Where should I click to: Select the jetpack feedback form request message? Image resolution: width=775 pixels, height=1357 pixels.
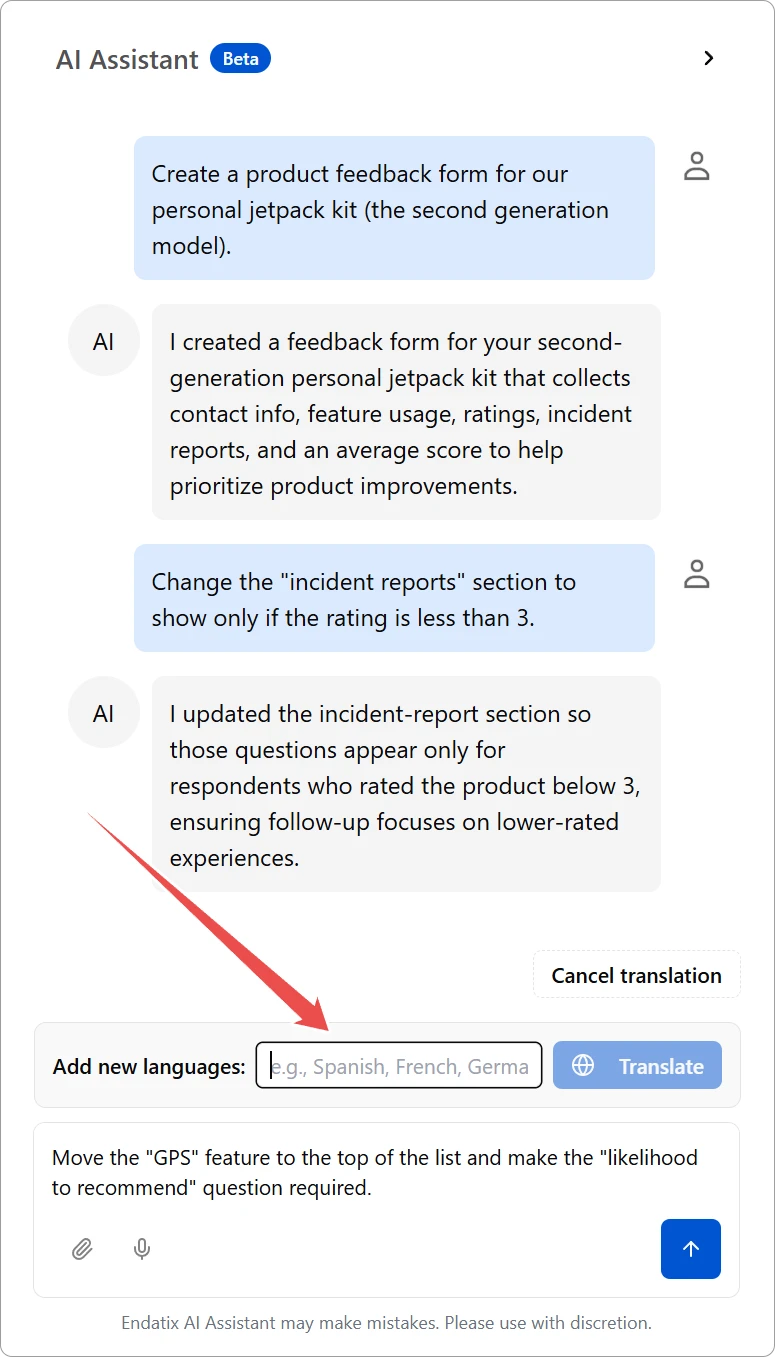point(394,209)
